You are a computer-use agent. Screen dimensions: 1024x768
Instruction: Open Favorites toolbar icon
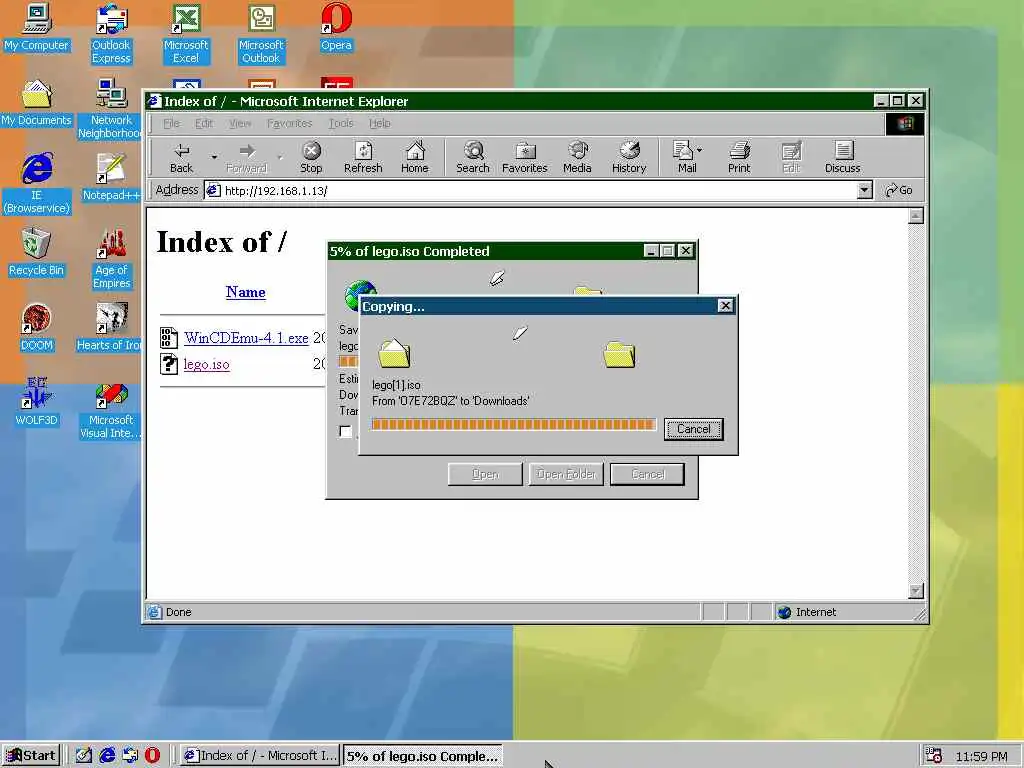pyautogui.click(x=524, y=157)
